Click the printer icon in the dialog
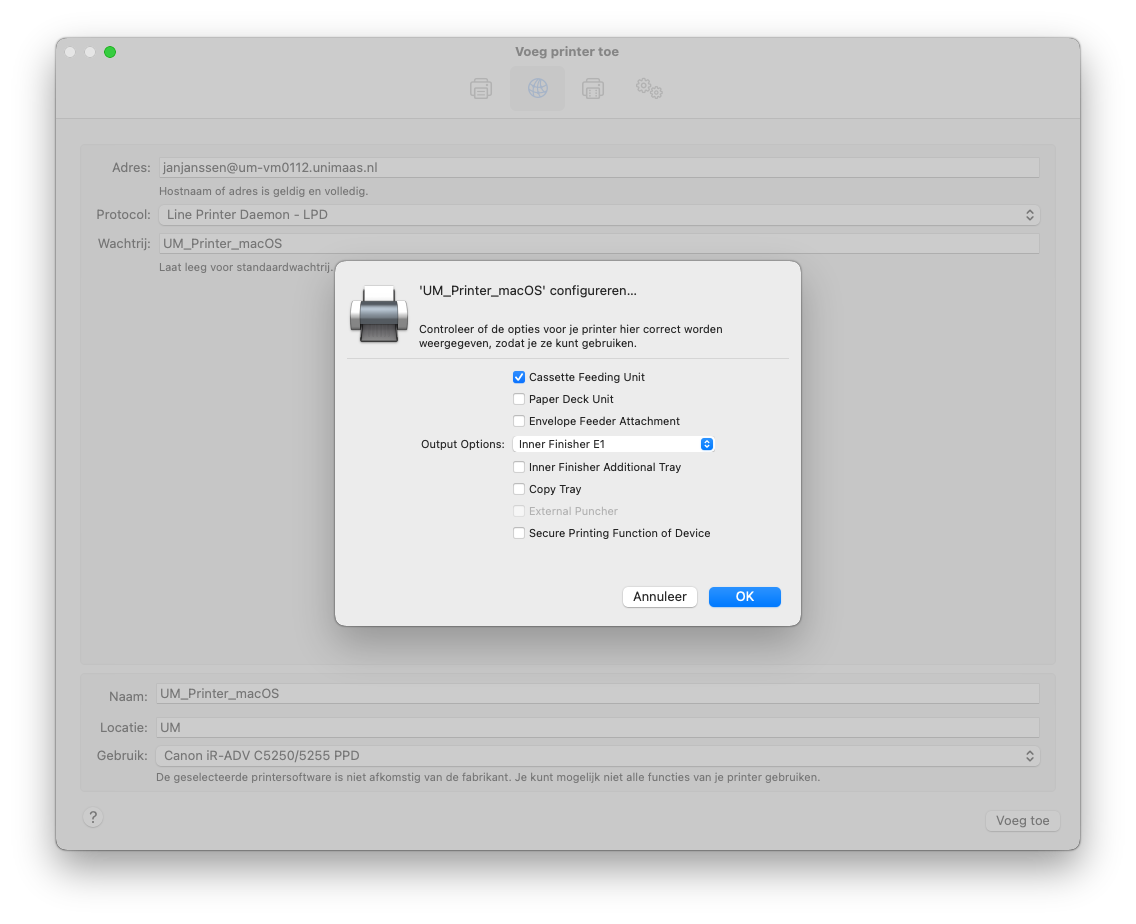 378,314
